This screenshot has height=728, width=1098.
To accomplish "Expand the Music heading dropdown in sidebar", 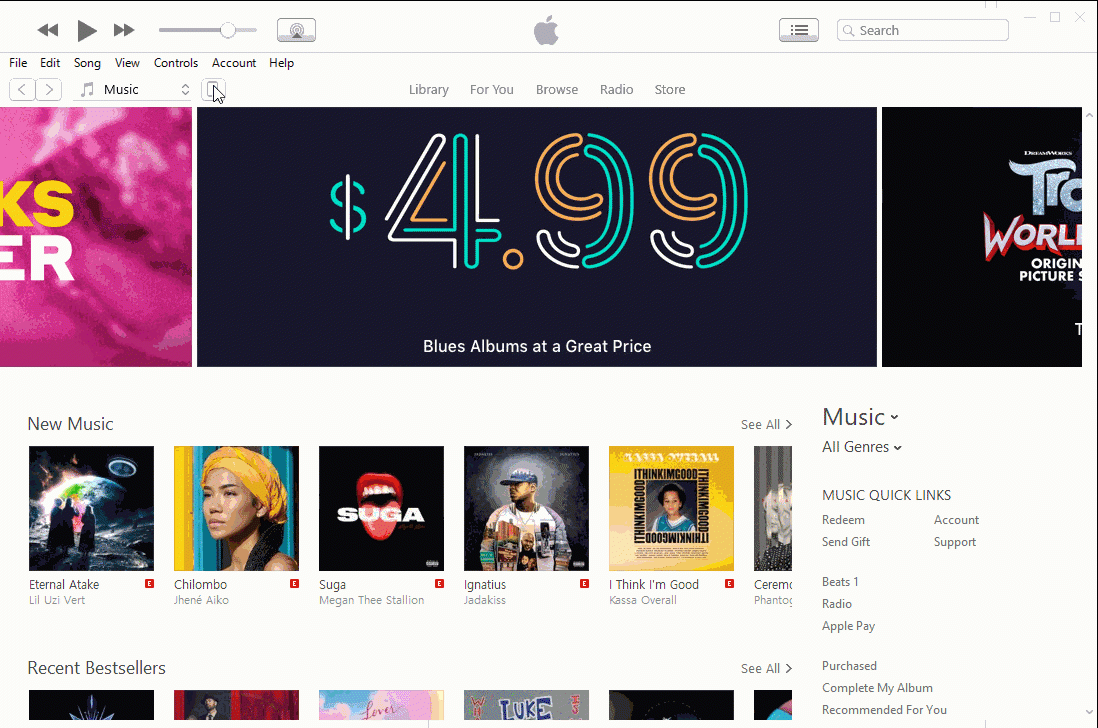I will (860, 417).
